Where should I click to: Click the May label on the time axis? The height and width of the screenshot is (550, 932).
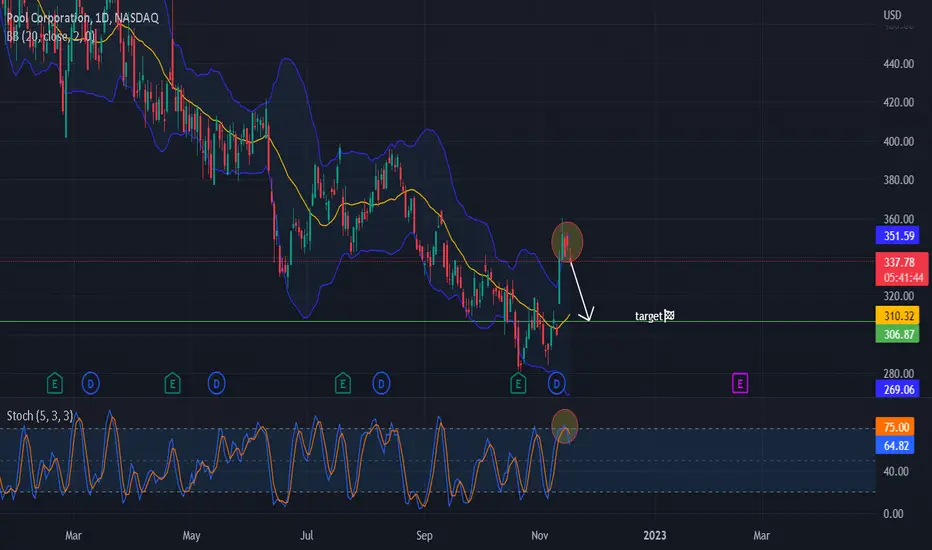[191, 536]
